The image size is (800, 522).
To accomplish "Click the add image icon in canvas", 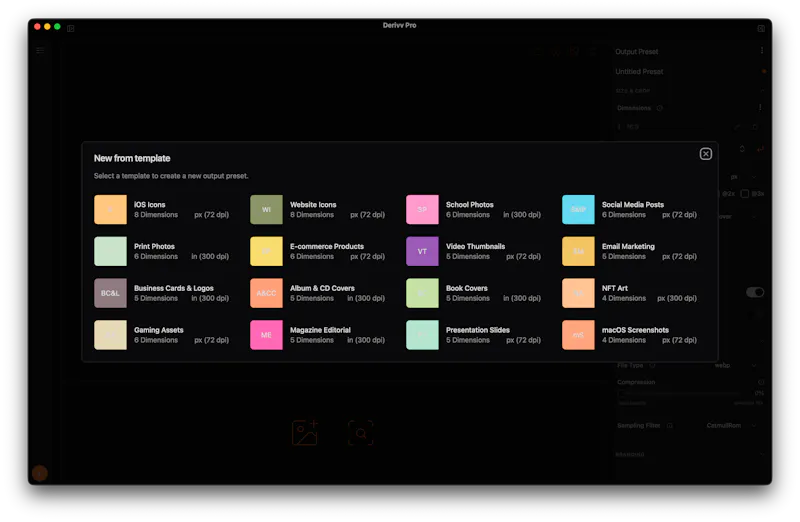I will coord(305,433).
